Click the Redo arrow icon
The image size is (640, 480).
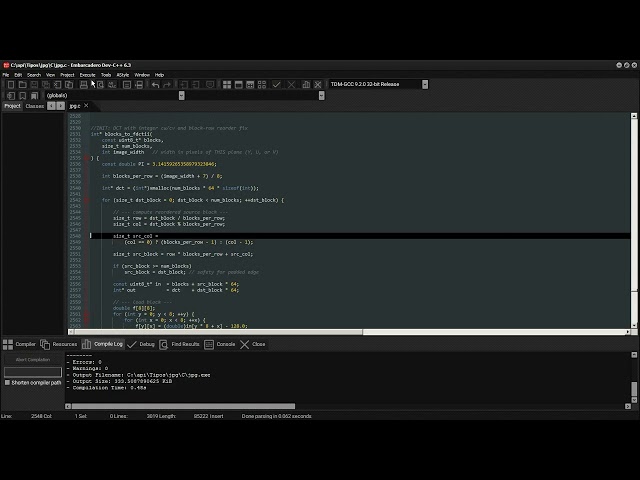(168, 84)
